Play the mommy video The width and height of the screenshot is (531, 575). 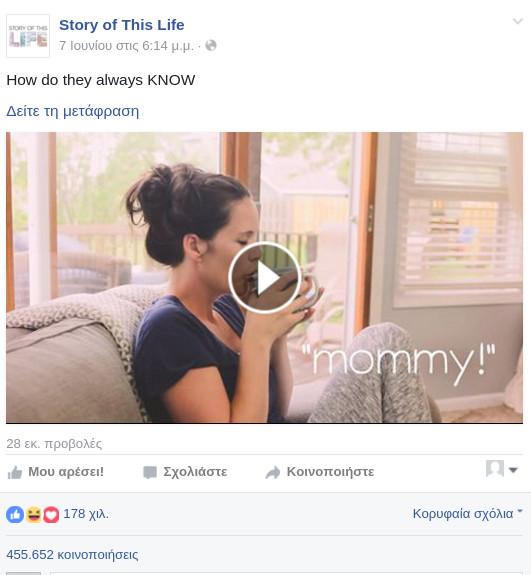tap(265, 278)
